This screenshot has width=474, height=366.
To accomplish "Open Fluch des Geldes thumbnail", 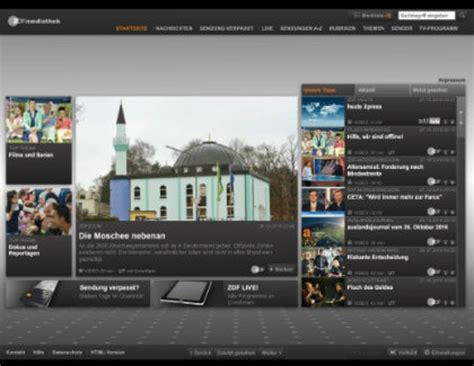I will click(323, 292).
